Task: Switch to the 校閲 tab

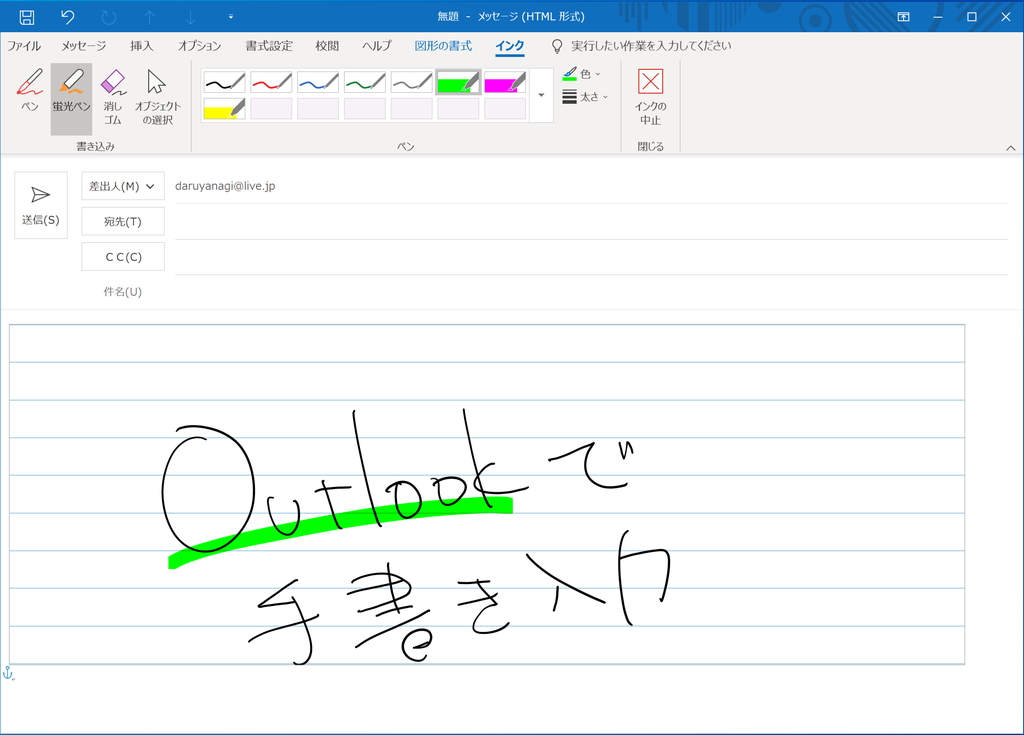Action: coord(327,46)
